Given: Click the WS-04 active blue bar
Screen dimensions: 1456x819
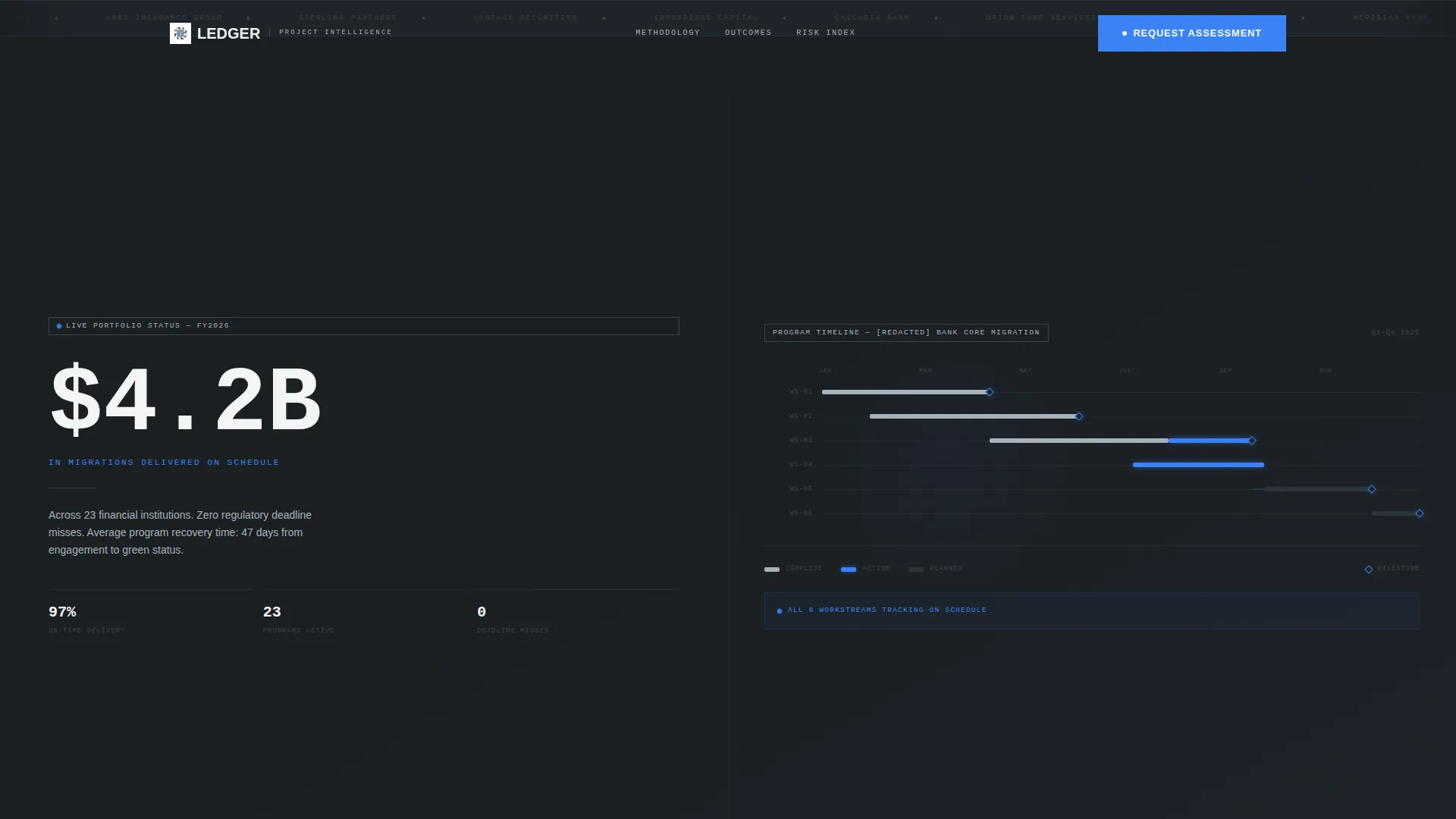Looking at the screenshot, I should pyautogui.click(x=1198, y=465).
